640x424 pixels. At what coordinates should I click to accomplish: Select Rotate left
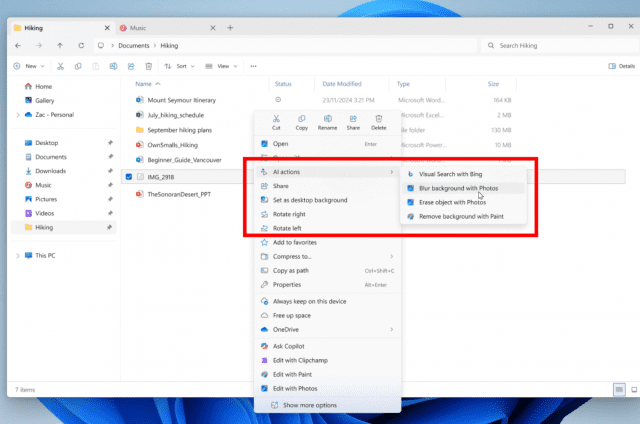327,228
